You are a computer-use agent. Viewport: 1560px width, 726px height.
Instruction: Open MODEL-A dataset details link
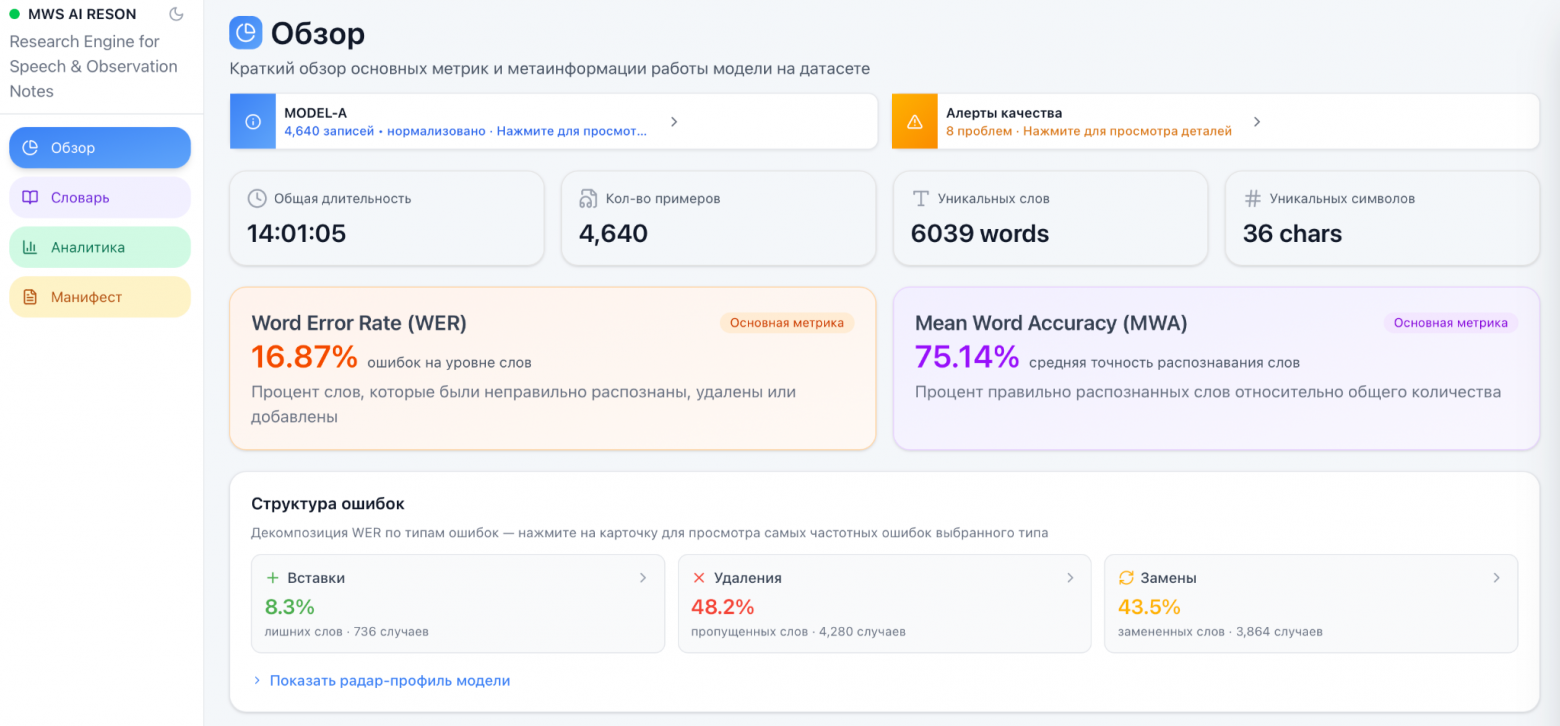coord(466,131)
